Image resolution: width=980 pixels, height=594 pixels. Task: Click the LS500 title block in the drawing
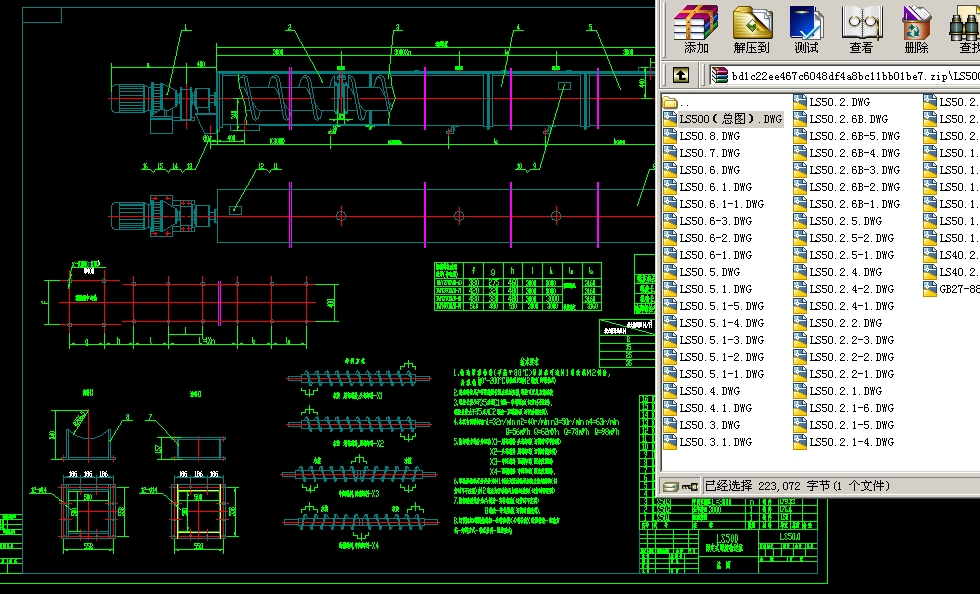tap(727, 539)
